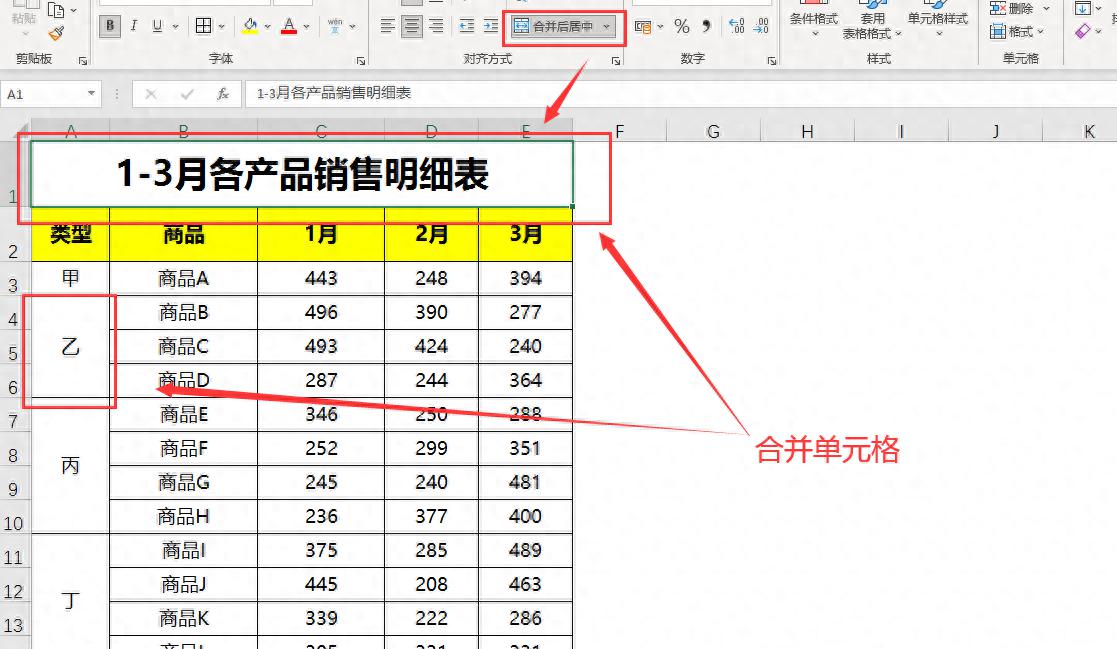Open 对齐方式 alignment dialog launcher

click(x=615, y=61)
